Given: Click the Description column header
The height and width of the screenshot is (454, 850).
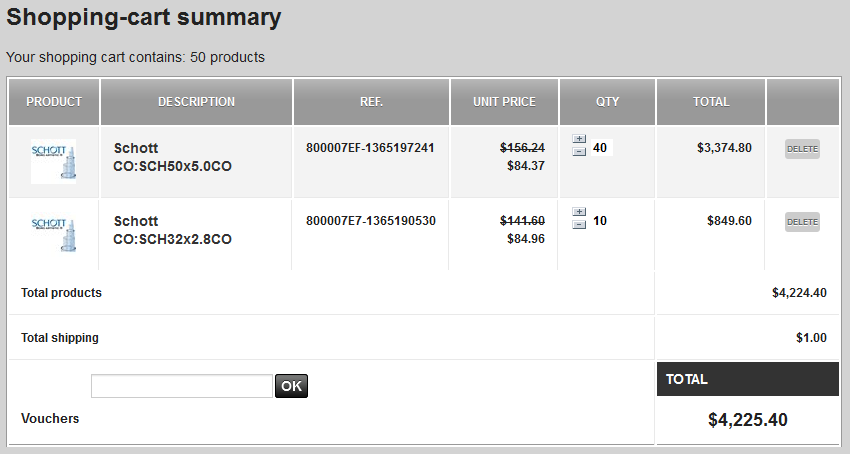Looking at the screenshot, I should [x=196, y=102].
